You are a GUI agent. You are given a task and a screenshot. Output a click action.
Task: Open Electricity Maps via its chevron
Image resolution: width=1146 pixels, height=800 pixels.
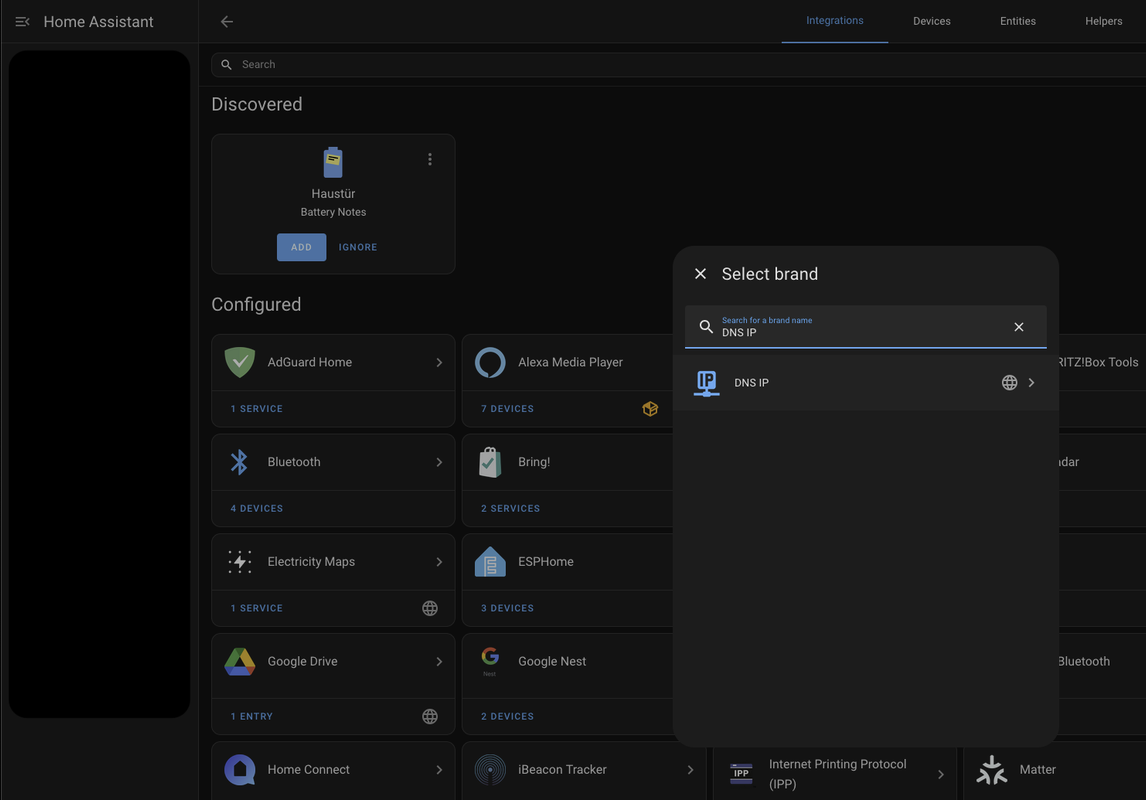point(439,562)
